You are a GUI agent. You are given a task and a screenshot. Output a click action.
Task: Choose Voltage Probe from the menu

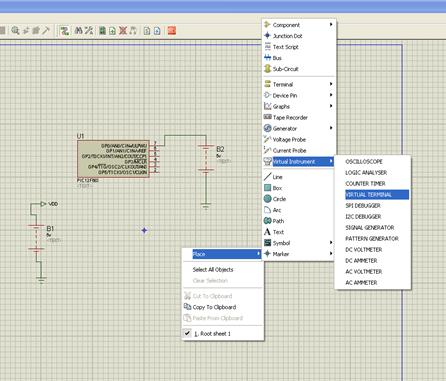click(298, 139)
